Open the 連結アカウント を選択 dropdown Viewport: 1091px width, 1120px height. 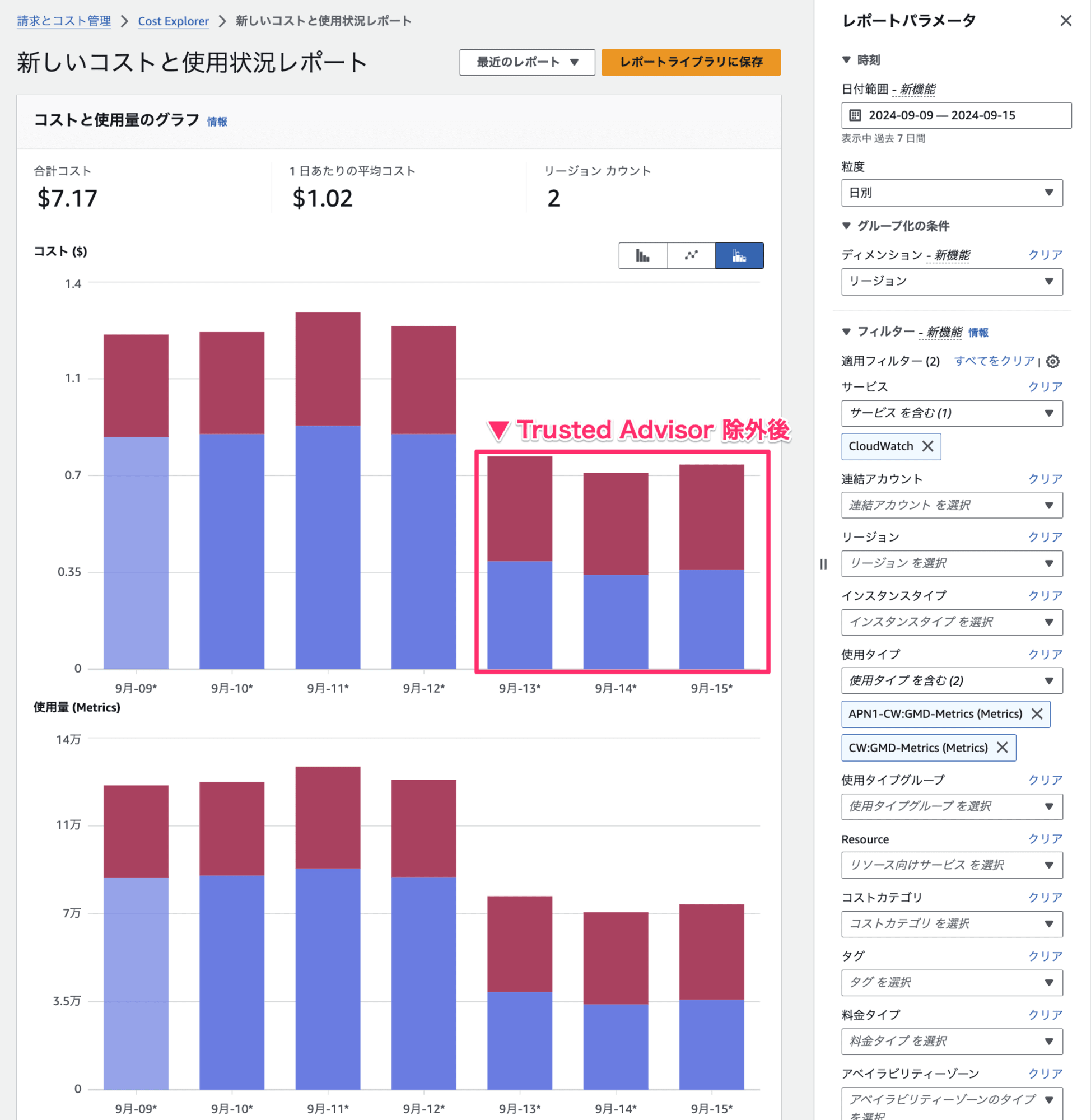(952, 505)
